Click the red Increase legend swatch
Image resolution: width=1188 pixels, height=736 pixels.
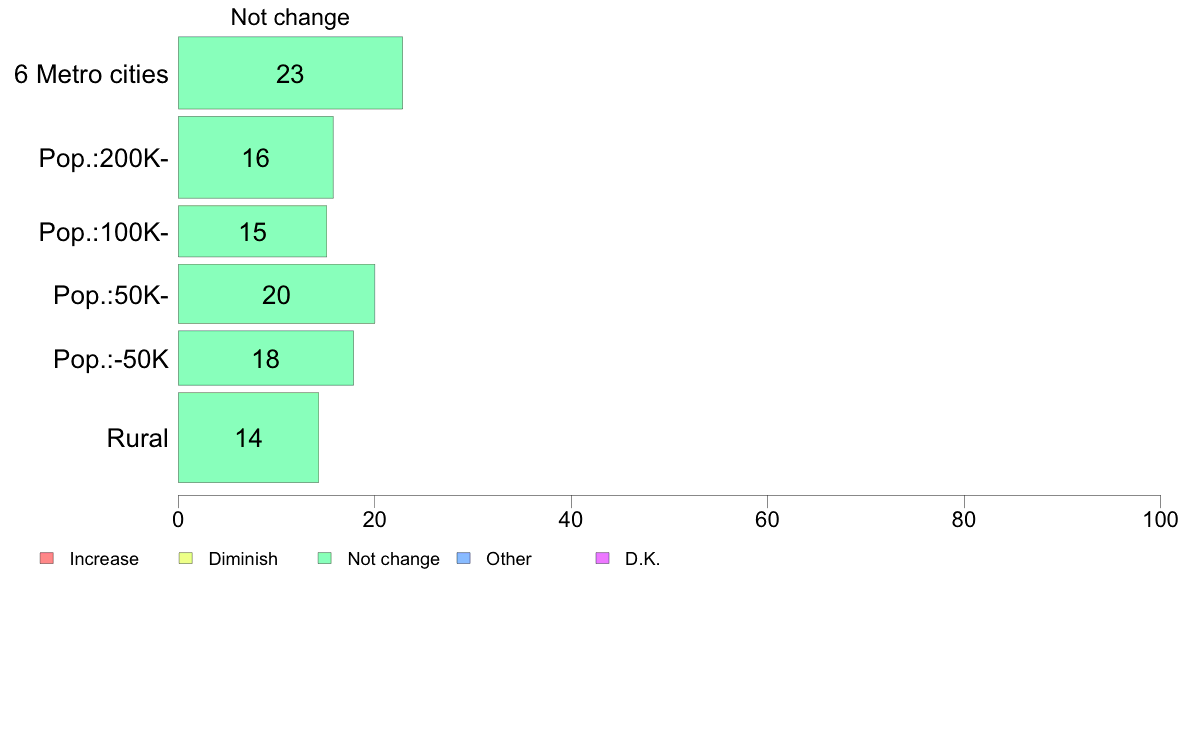[47, 559]
